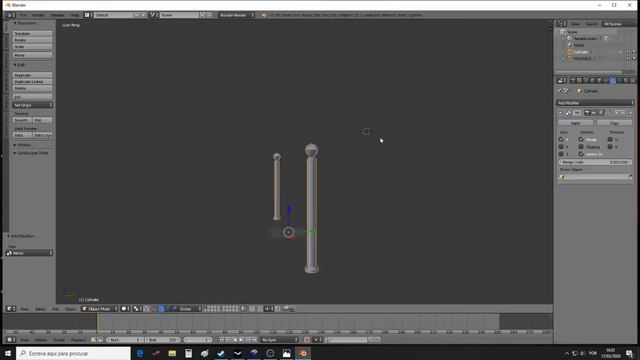The height and width of the screenshot is (360, 640).
Task: Click the timeline editor type icon
Action: tap(11, 340)
